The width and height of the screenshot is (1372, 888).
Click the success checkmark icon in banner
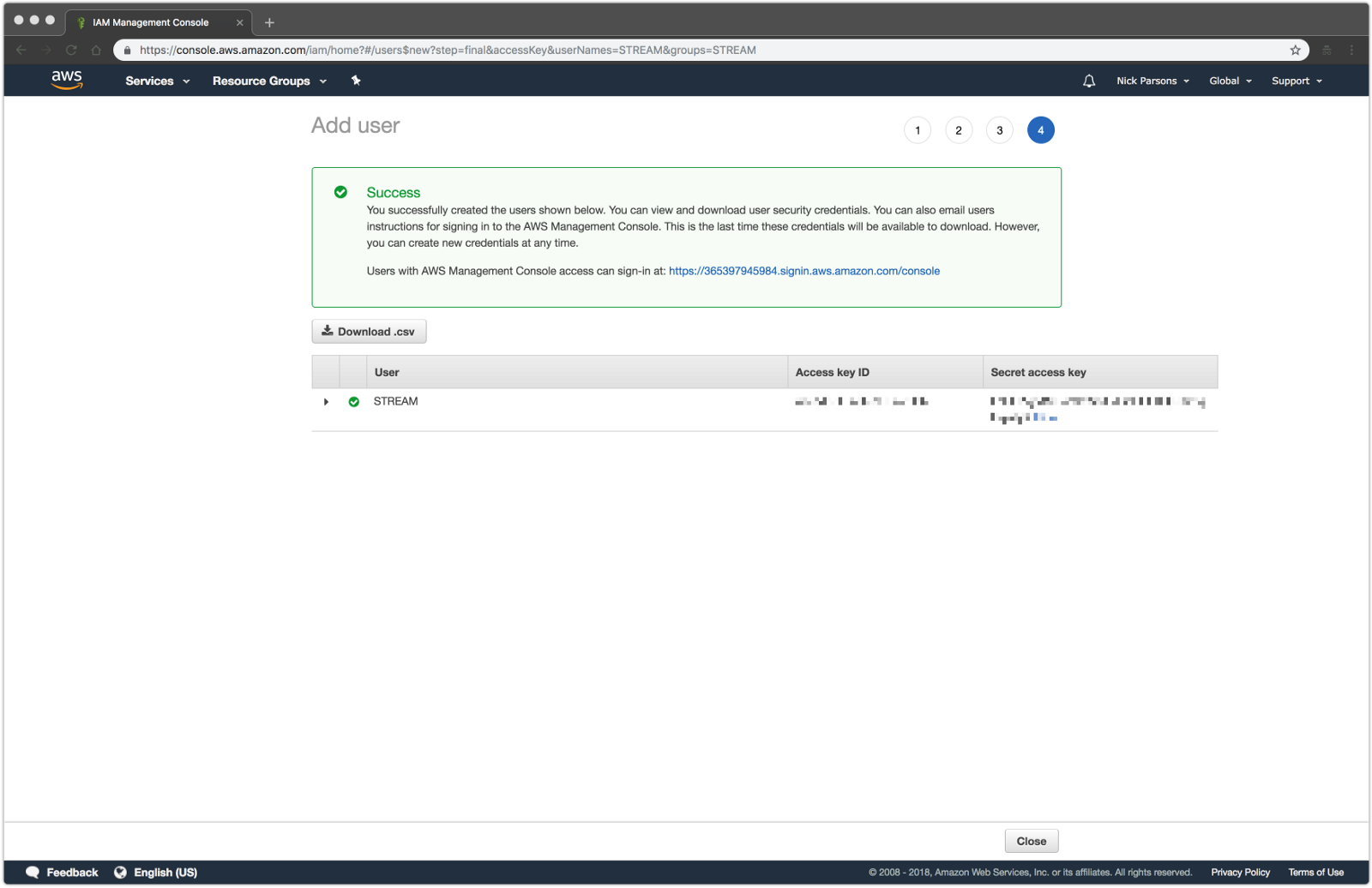[x=340, y=192]
